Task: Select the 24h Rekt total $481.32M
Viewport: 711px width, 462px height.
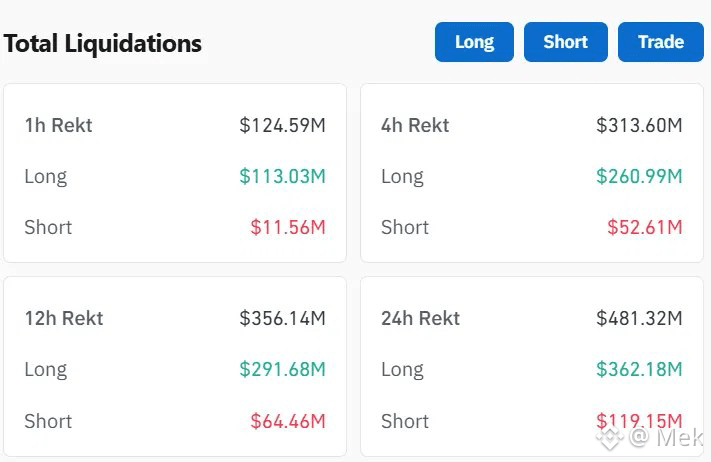Action: (x=639, y=318)
